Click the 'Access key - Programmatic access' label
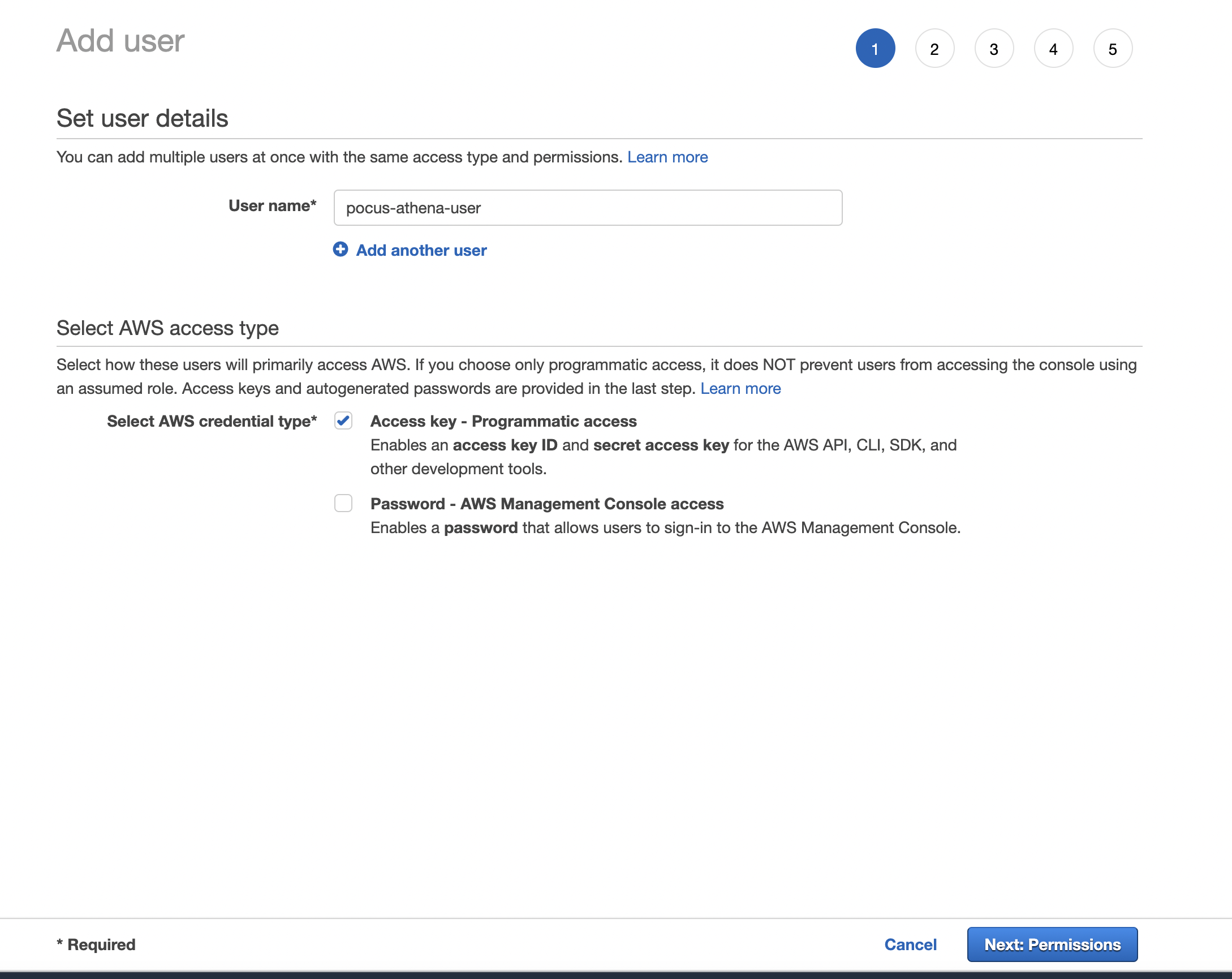This screenshot has height=979, width=1232. (503, 421)
